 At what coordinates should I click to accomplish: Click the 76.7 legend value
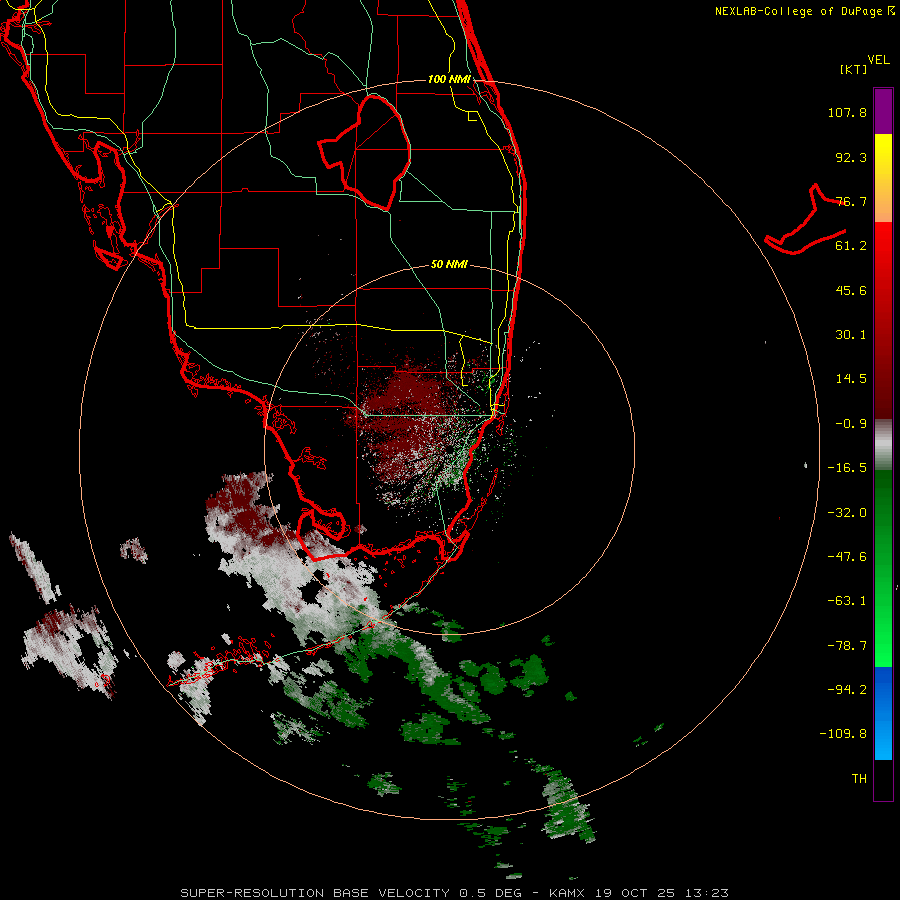click(851, 201)
